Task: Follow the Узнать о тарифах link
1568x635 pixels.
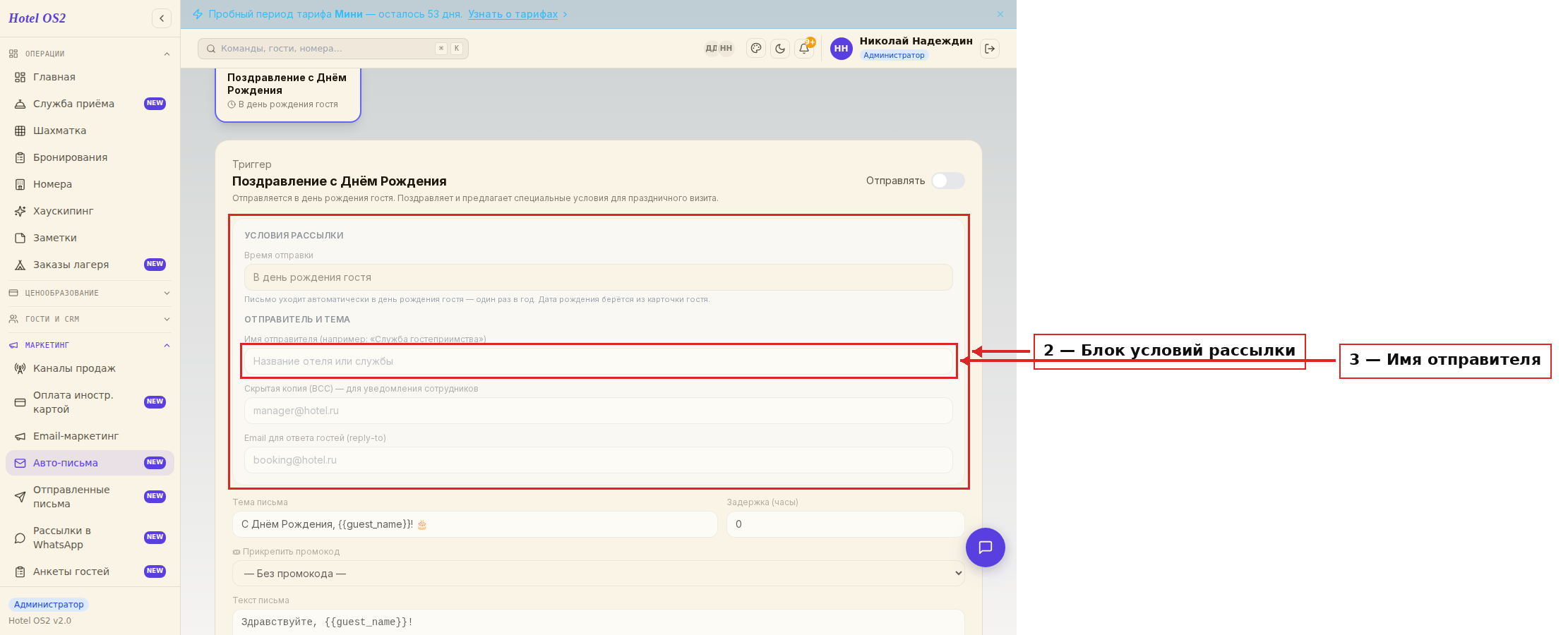Action: point(513,14)
